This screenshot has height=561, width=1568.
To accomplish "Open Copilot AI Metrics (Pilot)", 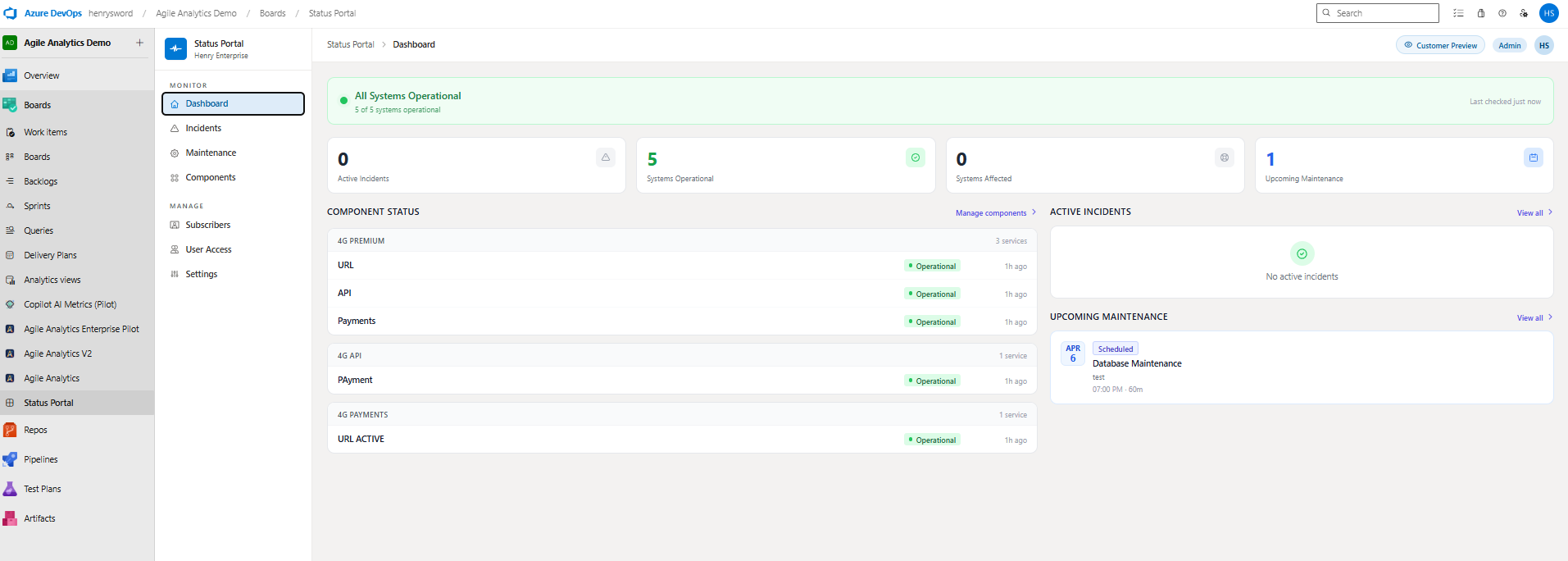I will tap(77, 304).
